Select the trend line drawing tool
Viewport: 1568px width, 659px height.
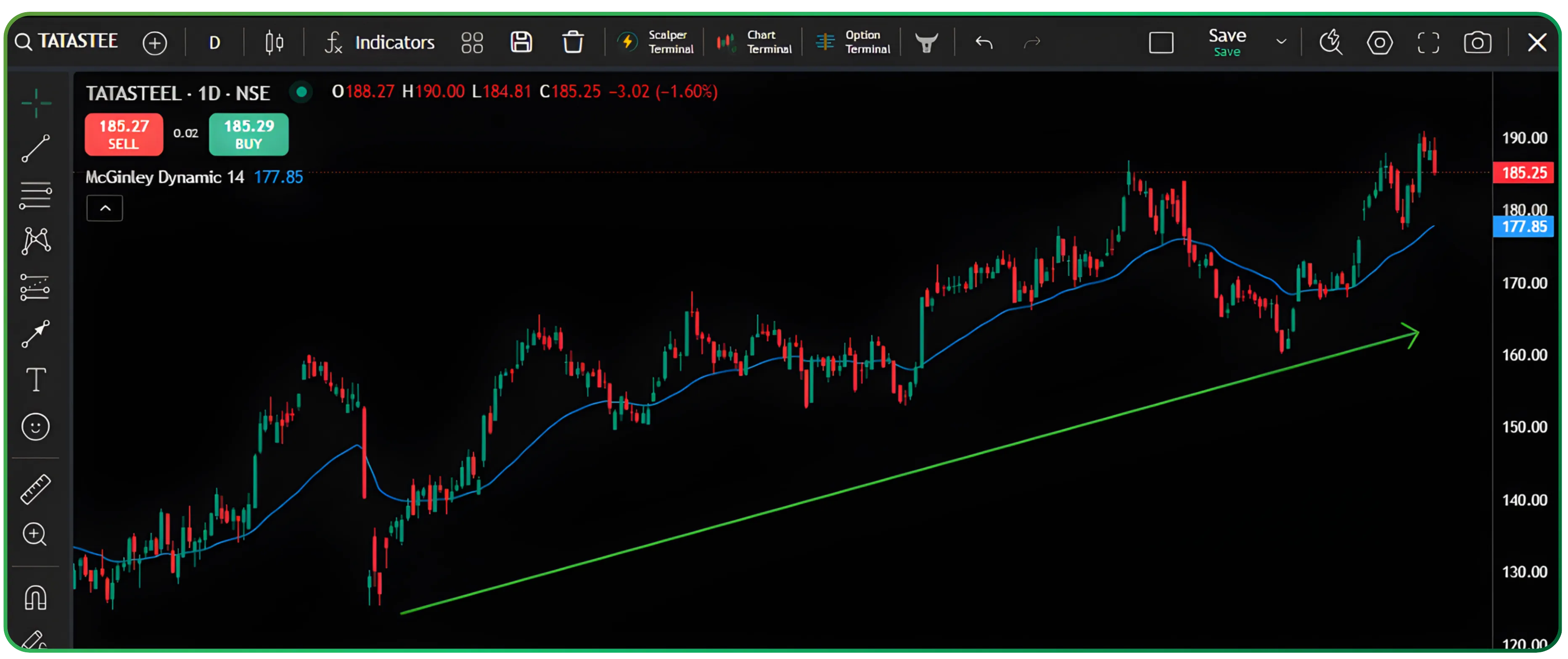pyautogui.click(x=35, y=148)
